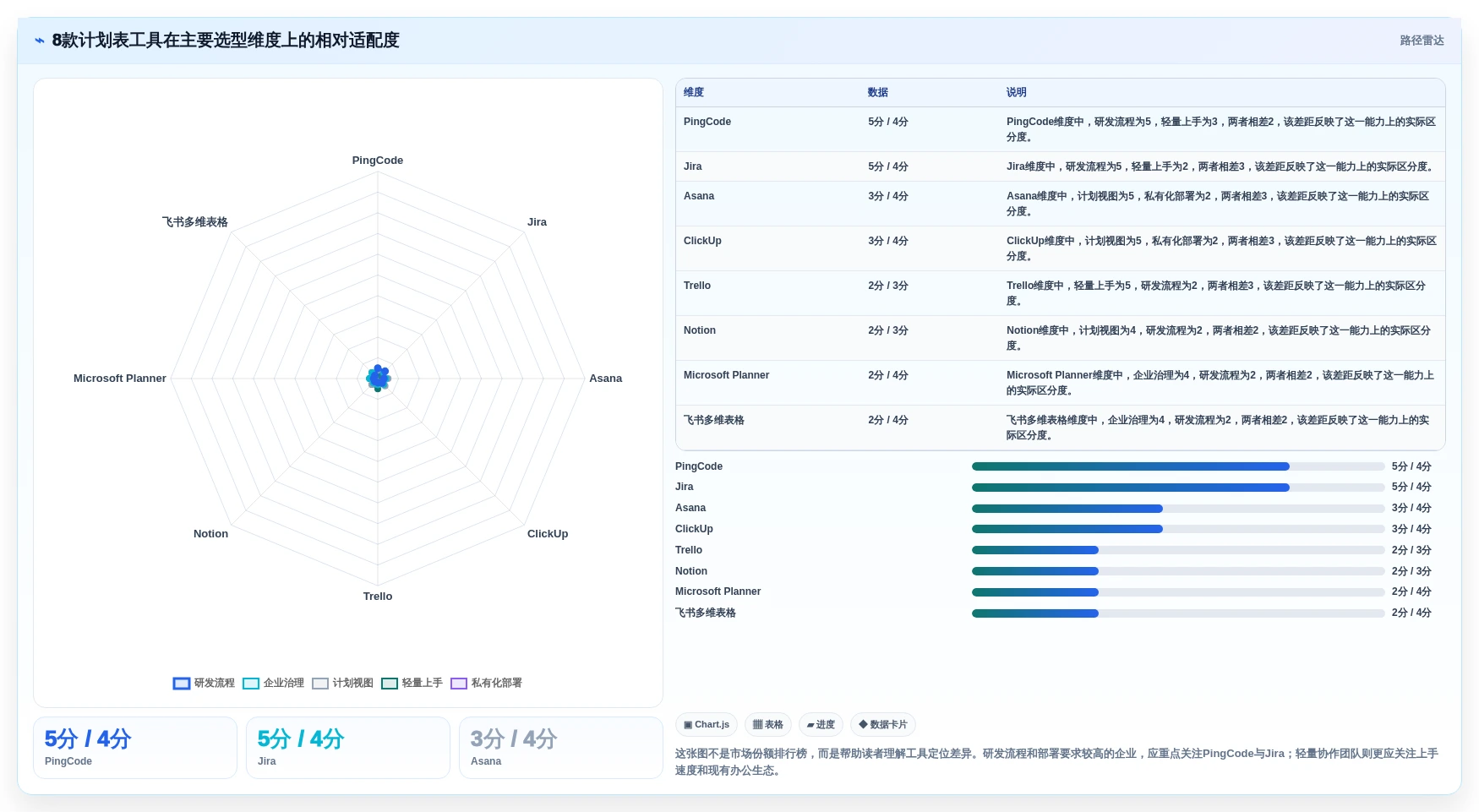1479x812 pixels.
Task: Select the 说明 column header
Action: [1017, 93]
